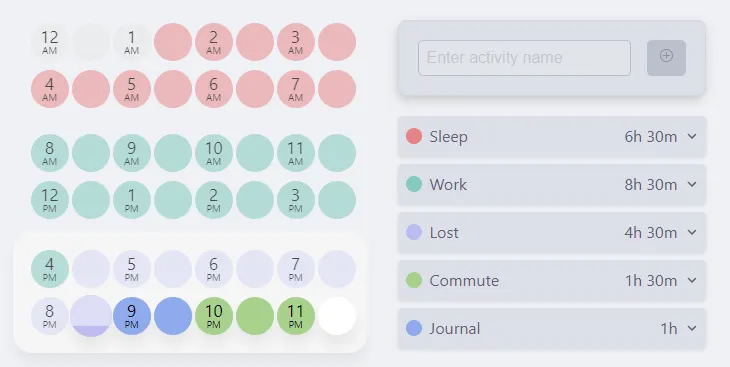Click the 10 PM Commute slot
730x367 pixels.
[214, 316]
